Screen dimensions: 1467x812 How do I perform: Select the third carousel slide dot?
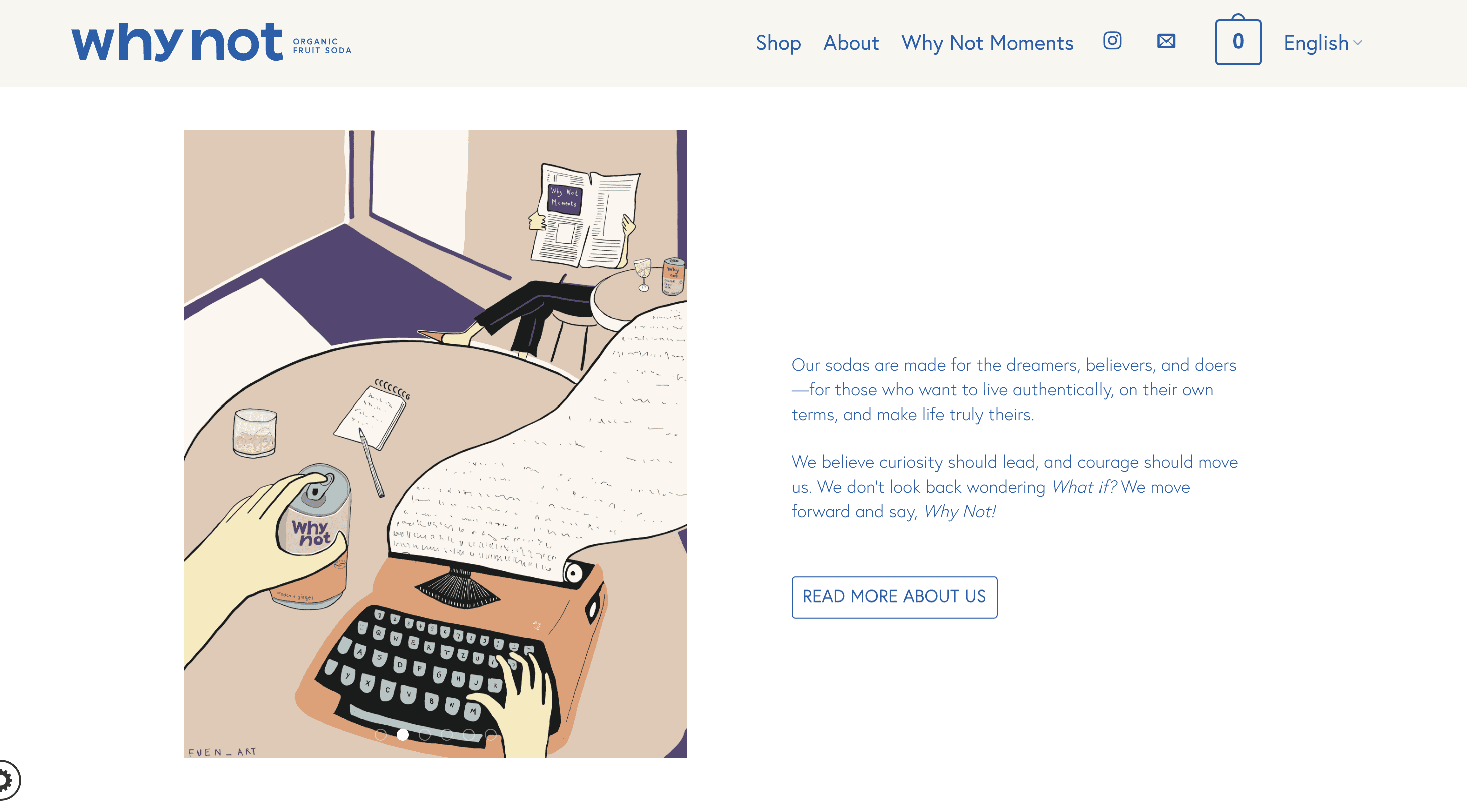(x=424, y=735)
